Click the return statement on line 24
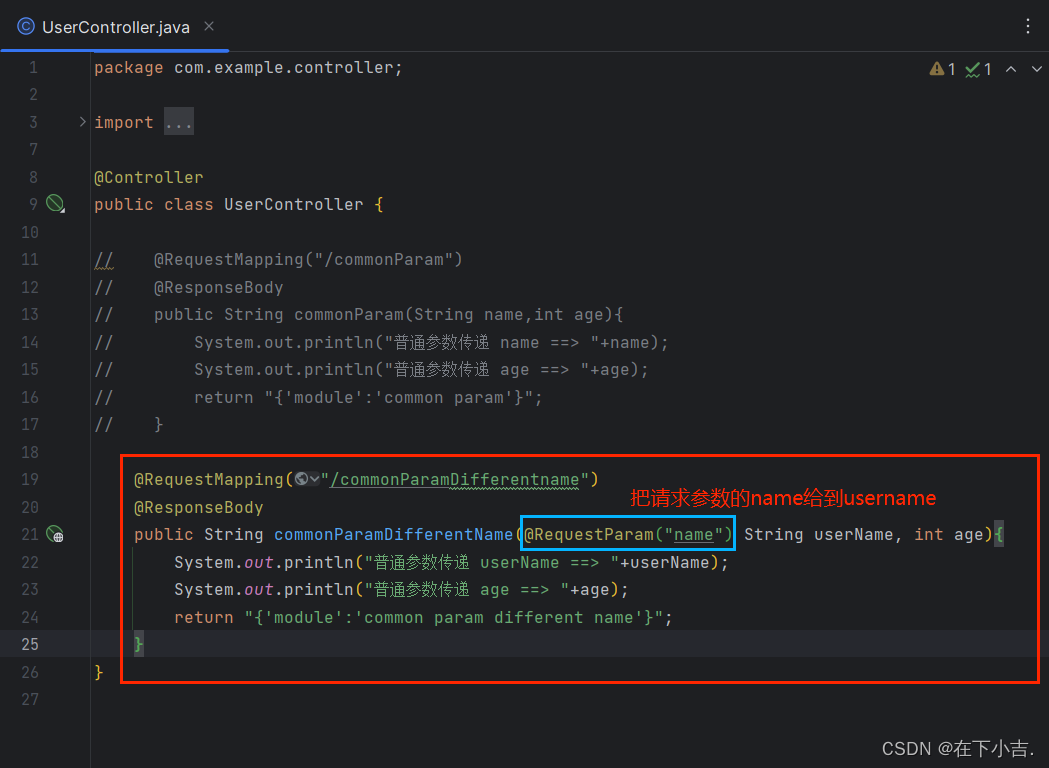This screenshot has height=768, width=1049. point(423,617)
